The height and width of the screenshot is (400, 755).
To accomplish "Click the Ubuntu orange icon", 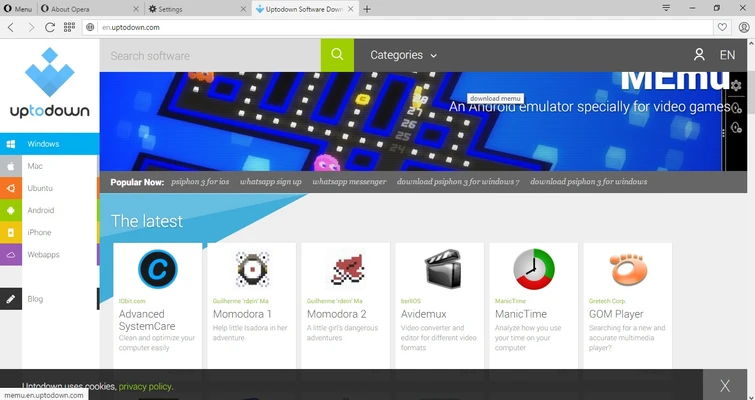I will pos(11,188).
